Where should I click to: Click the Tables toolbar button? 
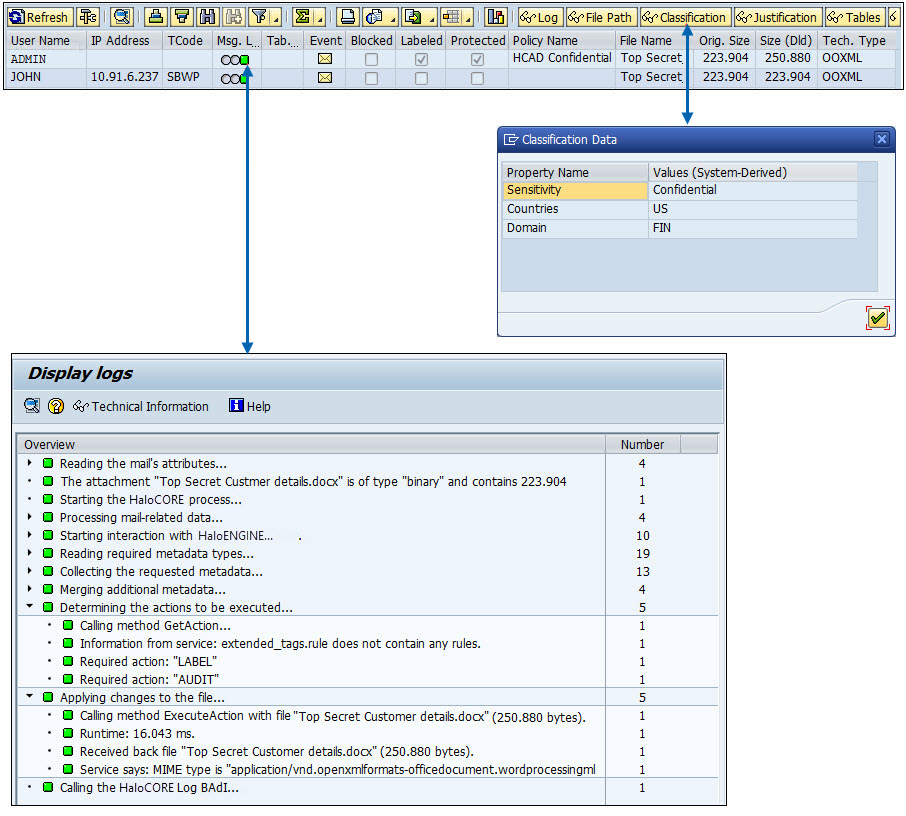pyautogui.click(x=854, y=17)
